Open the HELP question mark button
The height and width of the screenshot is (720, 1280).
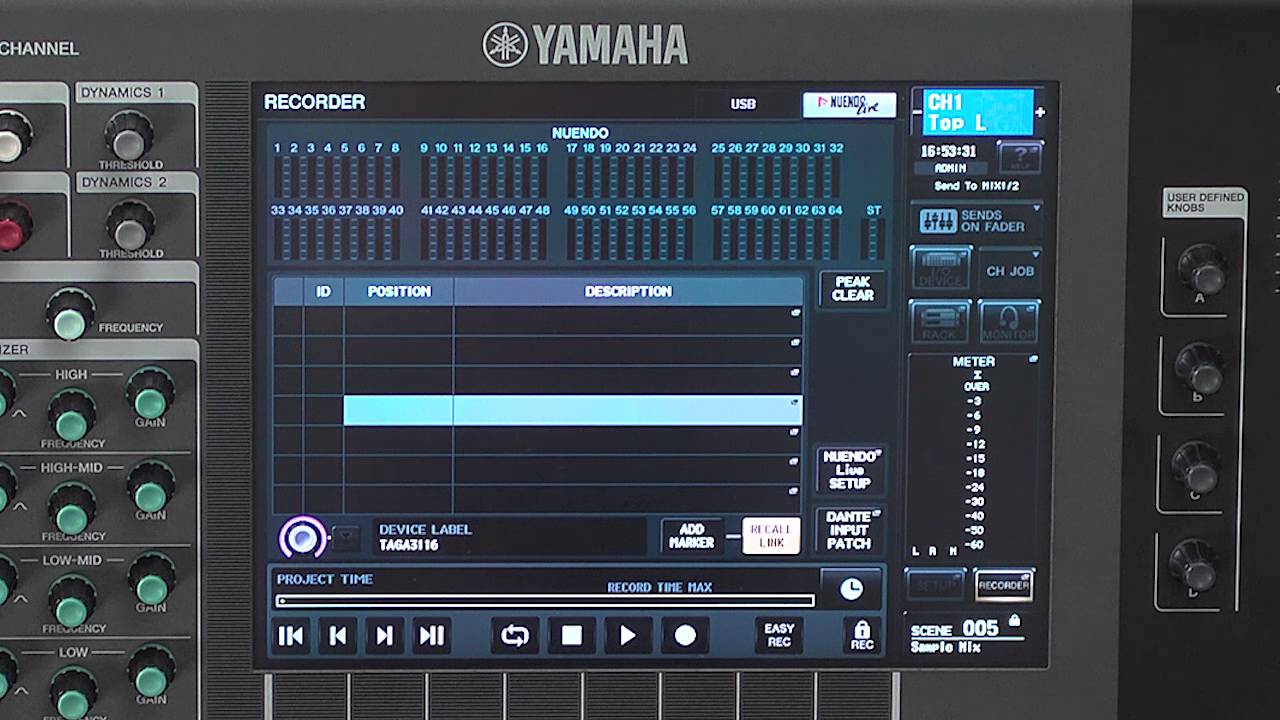tap(1019, 157)
